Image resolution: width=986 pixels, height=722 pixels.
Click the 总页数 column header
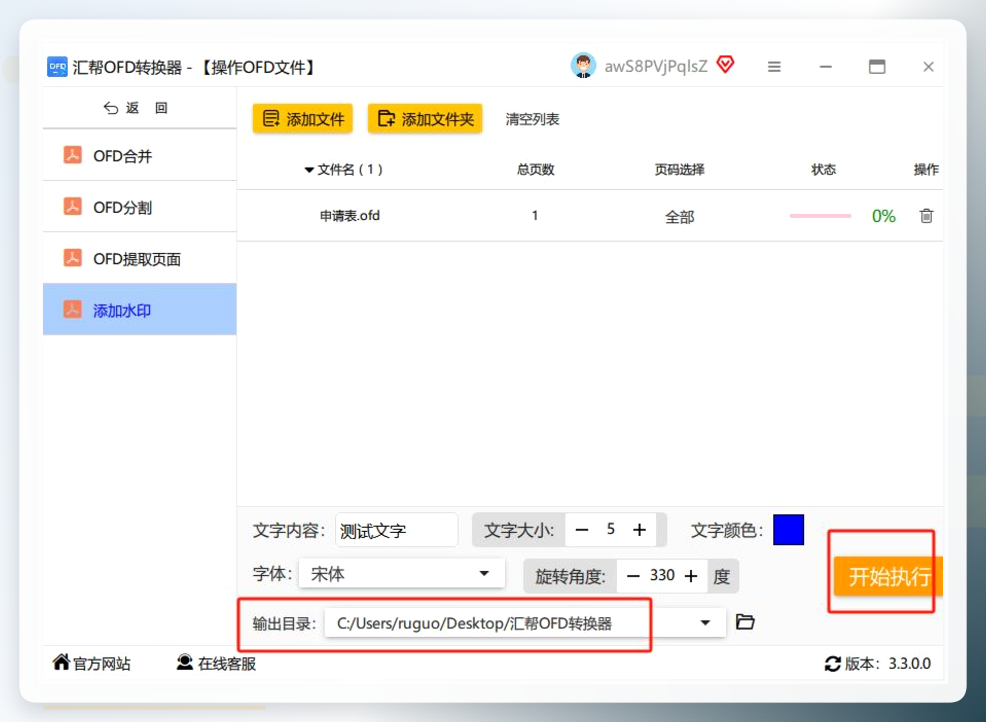point(536,170)
